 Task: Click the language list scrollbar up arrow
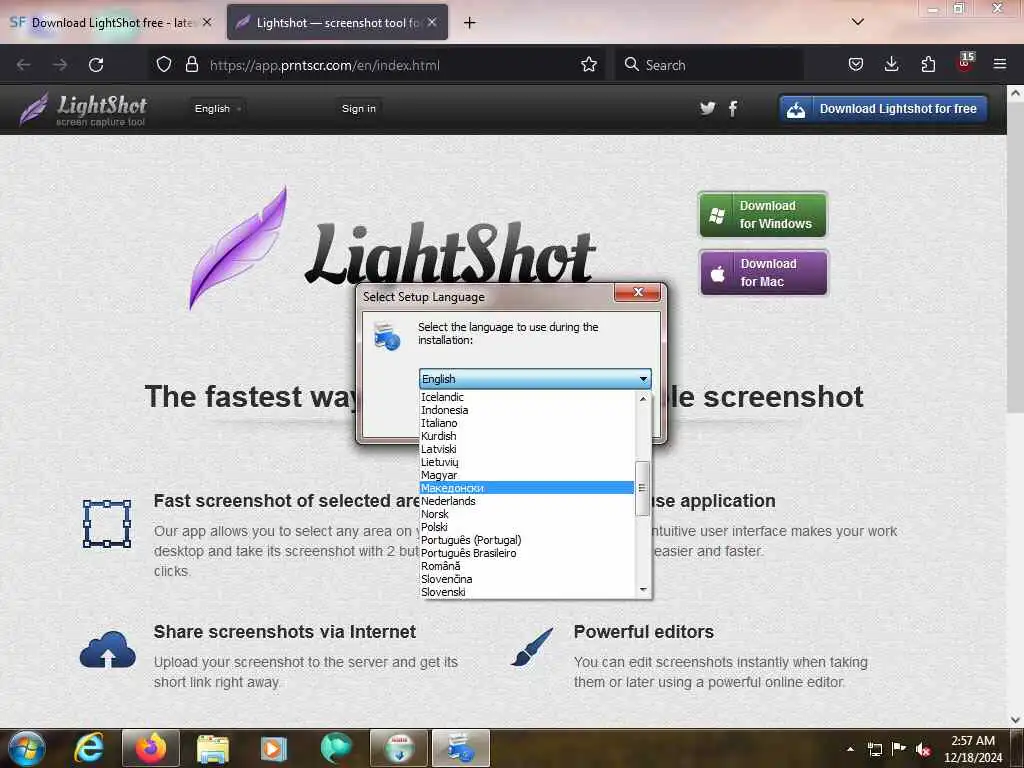643,398
